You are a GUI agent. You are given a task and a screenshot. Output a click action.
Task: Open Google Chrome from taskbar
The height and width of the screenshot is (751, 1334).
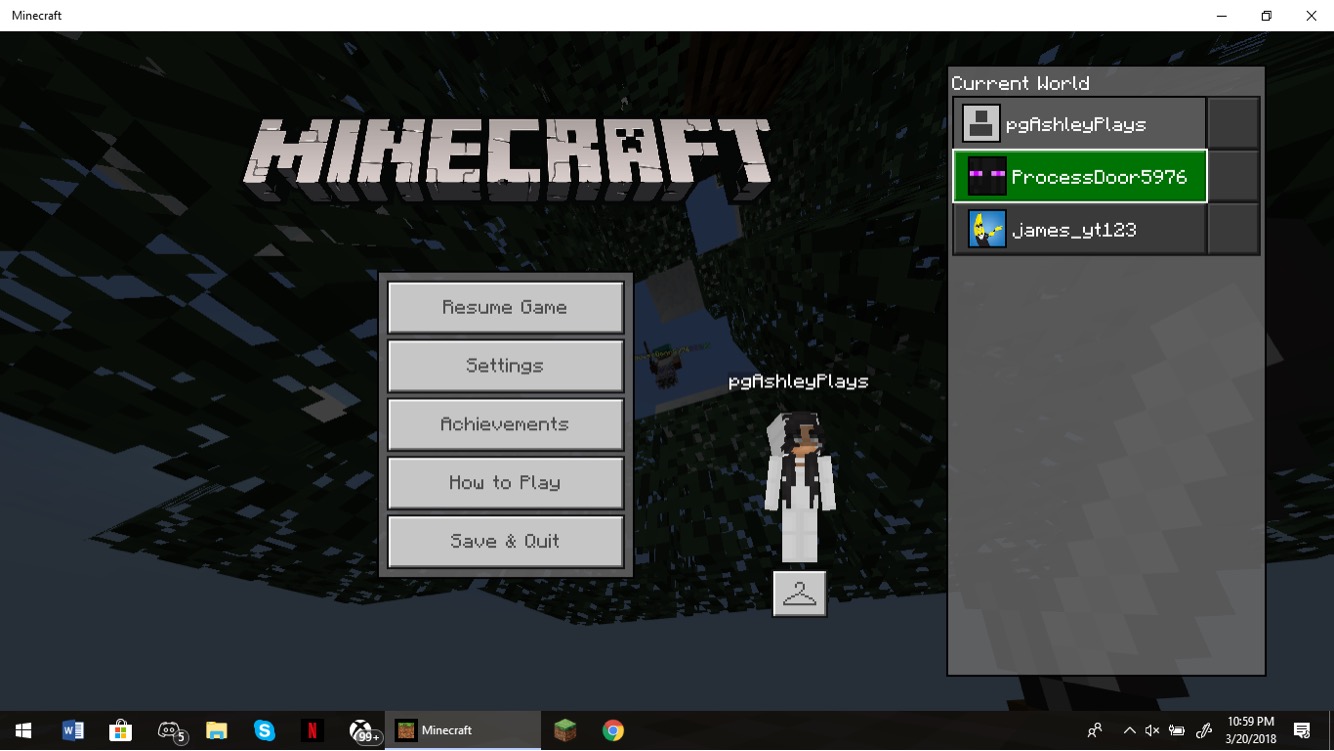point(613,731)
